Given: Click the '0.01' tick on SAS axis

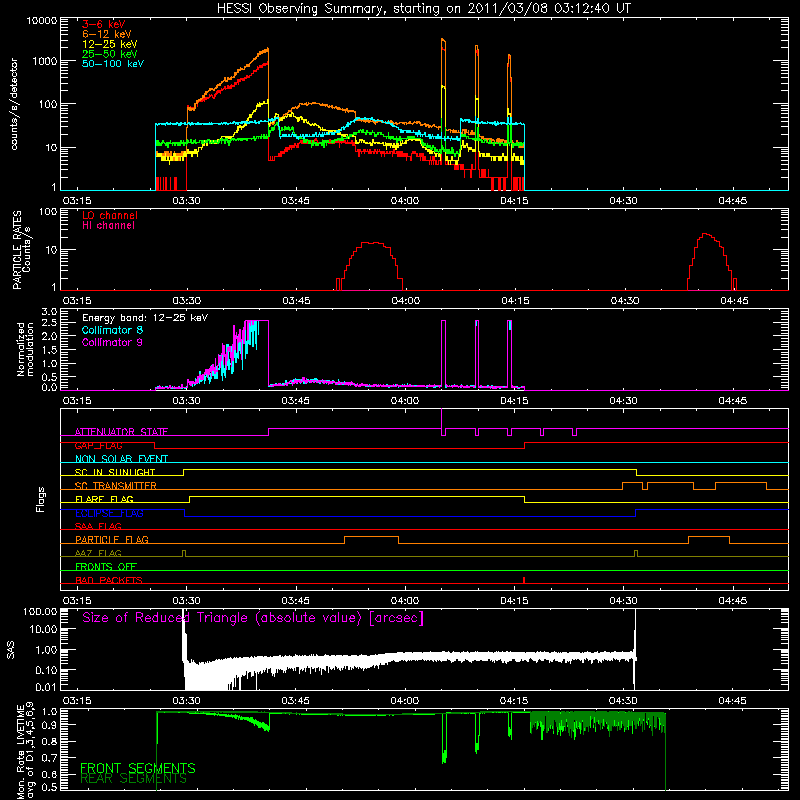Looking at the screenshot, I should click(x=47, y=687).
